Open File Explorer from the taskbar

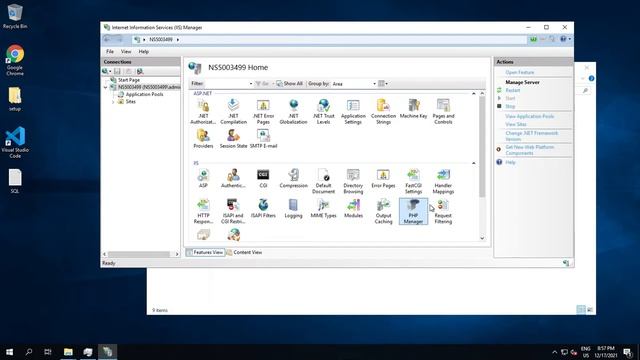click(68, 352)
